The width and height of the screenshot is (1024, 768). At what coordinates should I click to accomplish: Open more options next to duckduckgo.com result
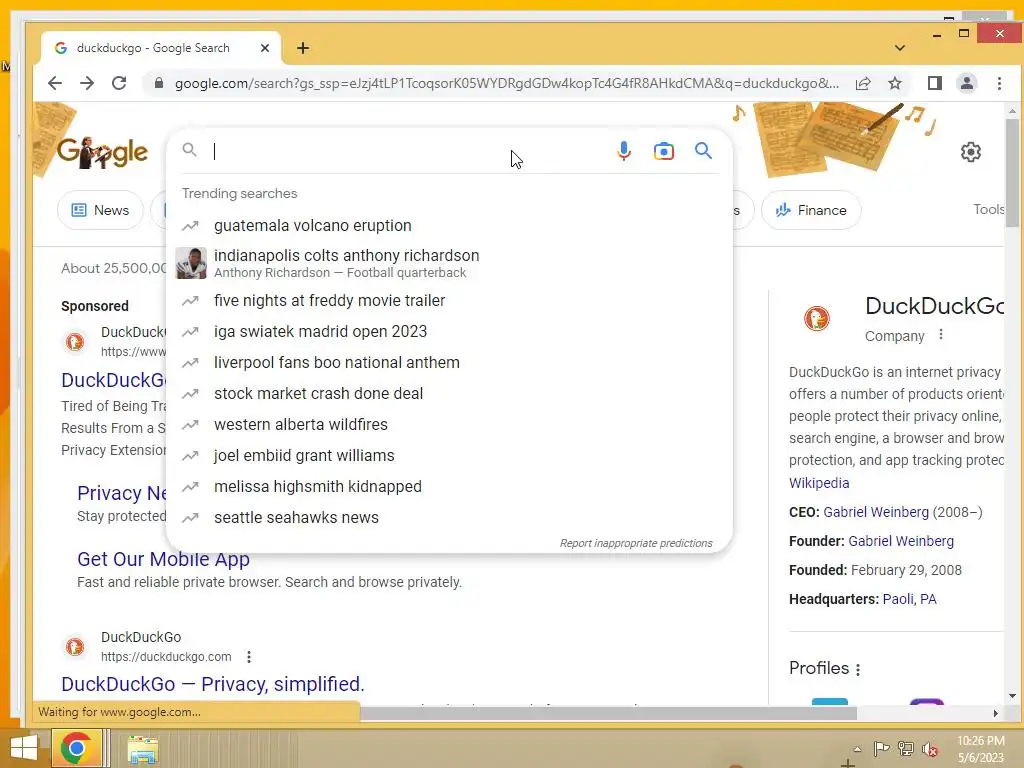click(249, 656)
